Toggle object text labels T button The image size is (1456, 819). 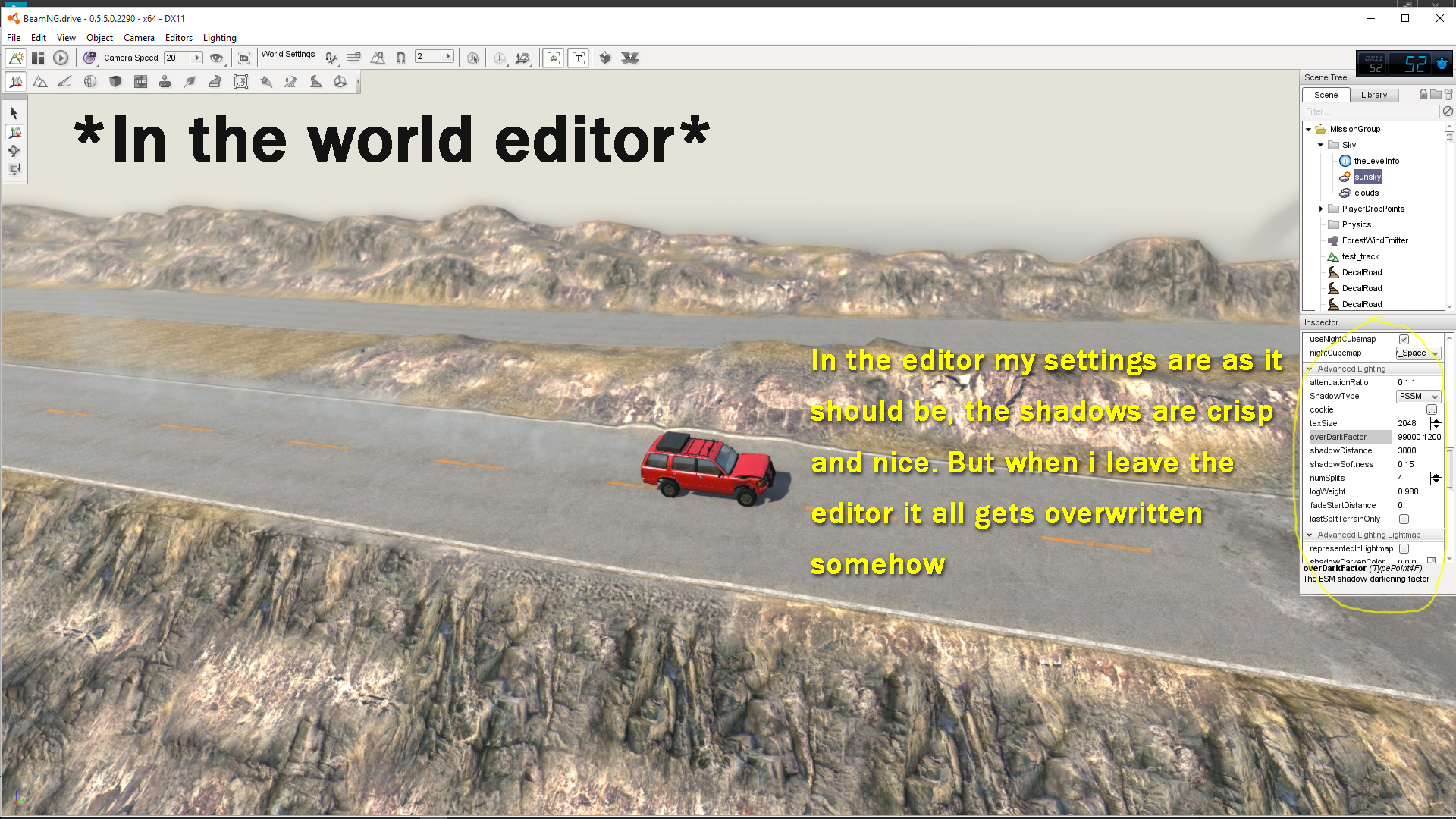point(579,58)
